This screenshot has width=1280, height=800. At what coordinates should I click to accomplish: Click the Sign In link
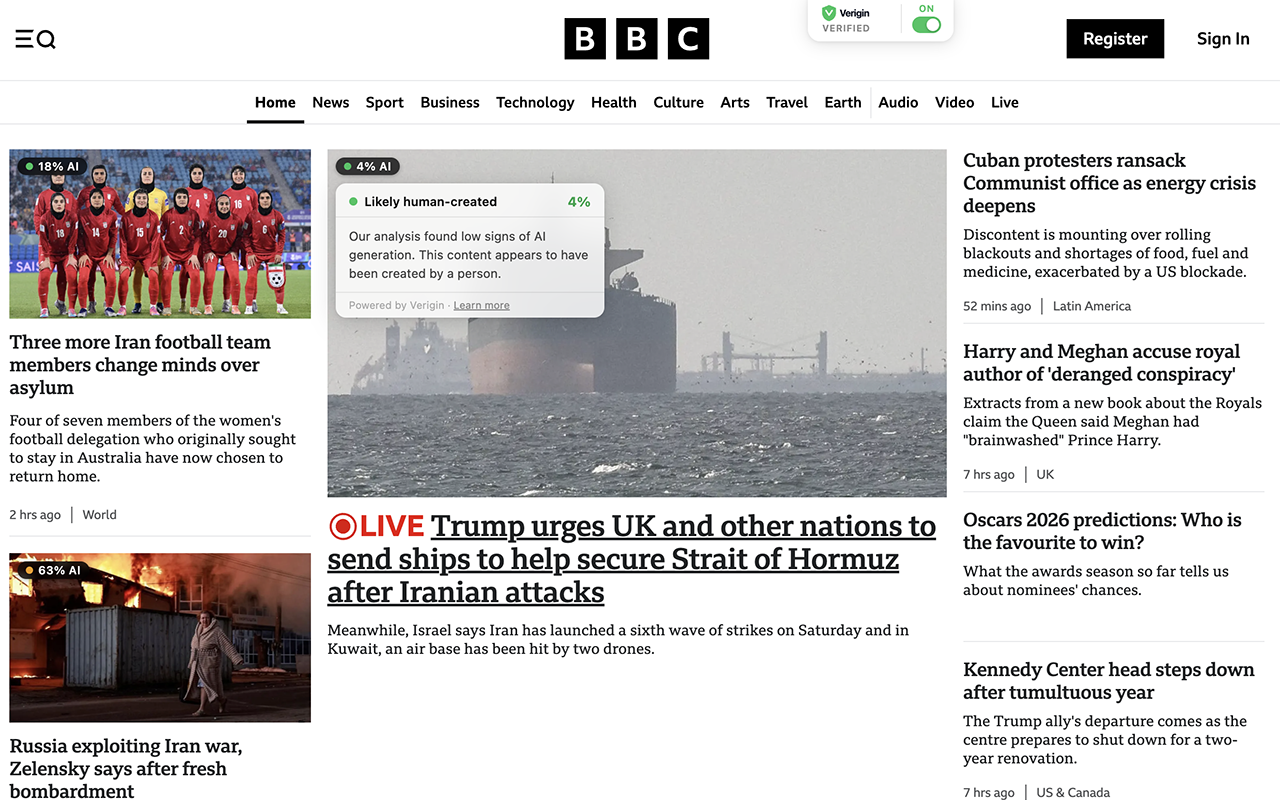1223,39
